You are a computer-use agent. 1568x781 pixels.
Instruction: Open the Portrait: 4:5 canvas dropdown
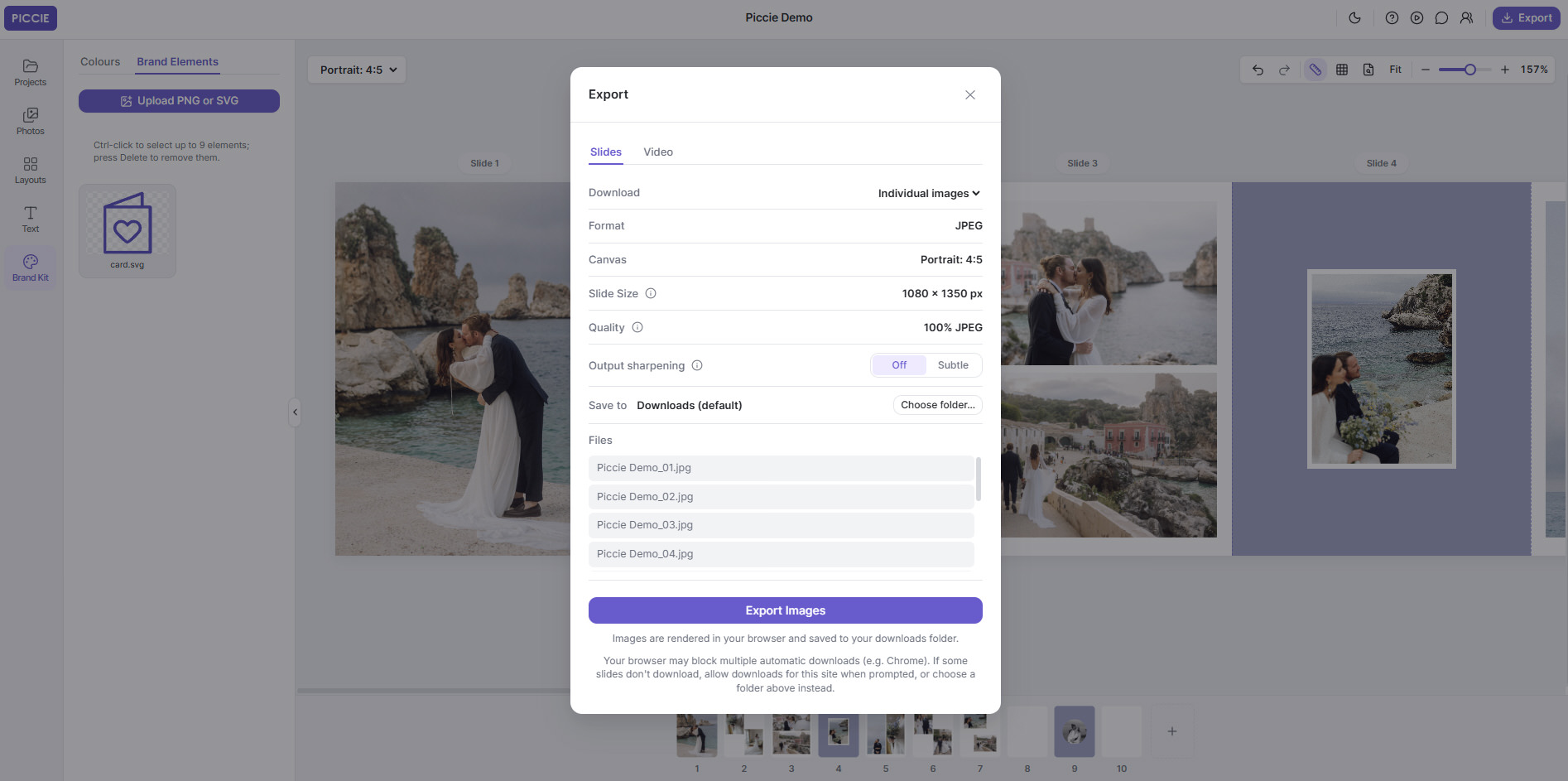358,70
